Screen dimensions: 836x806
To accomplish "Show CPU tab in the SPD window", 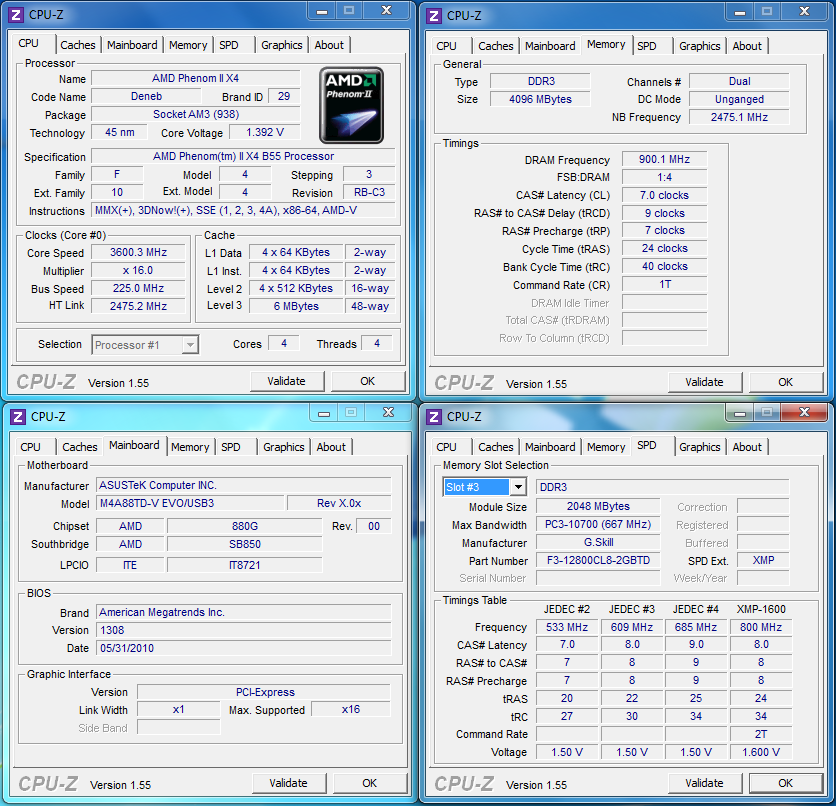I will (x=446, y=447).
